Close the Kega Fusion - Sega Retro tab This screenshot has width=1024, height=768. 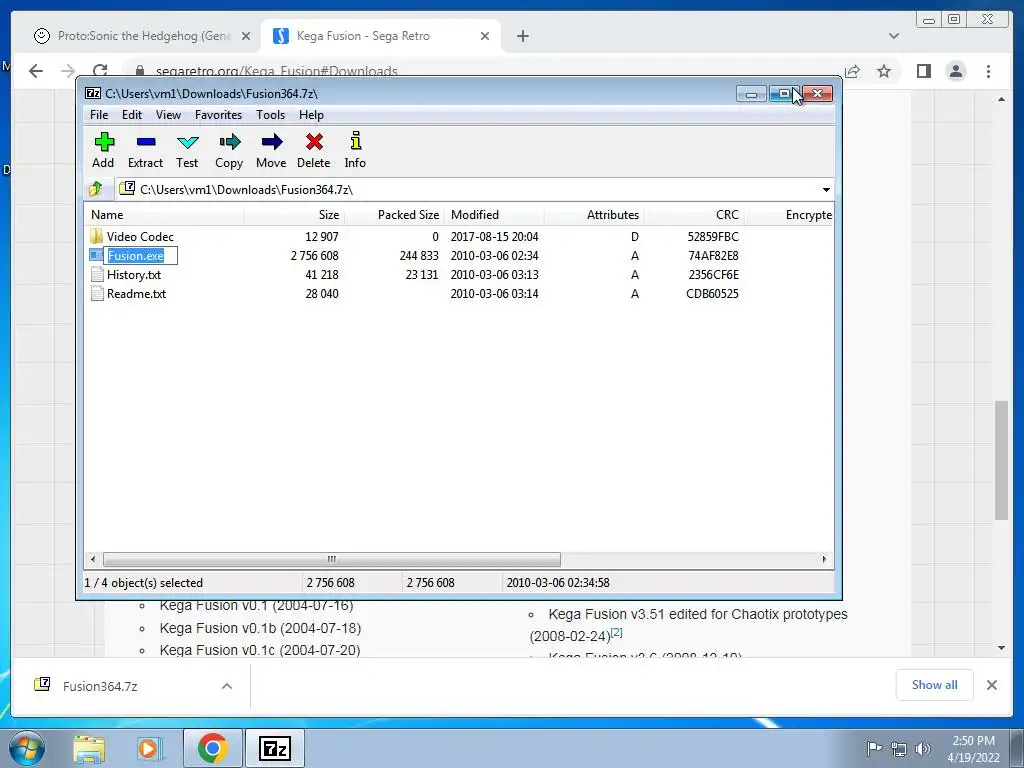point(485,36)
